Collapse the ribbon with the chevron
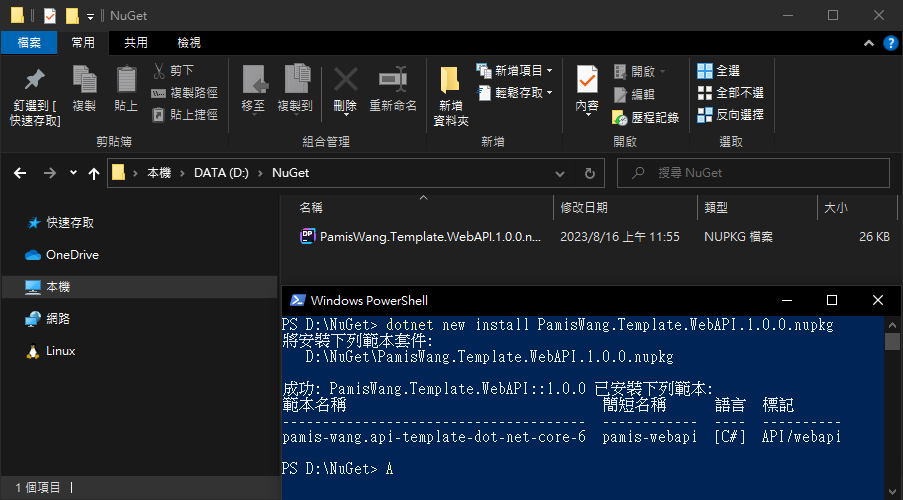 pos(868,43)
